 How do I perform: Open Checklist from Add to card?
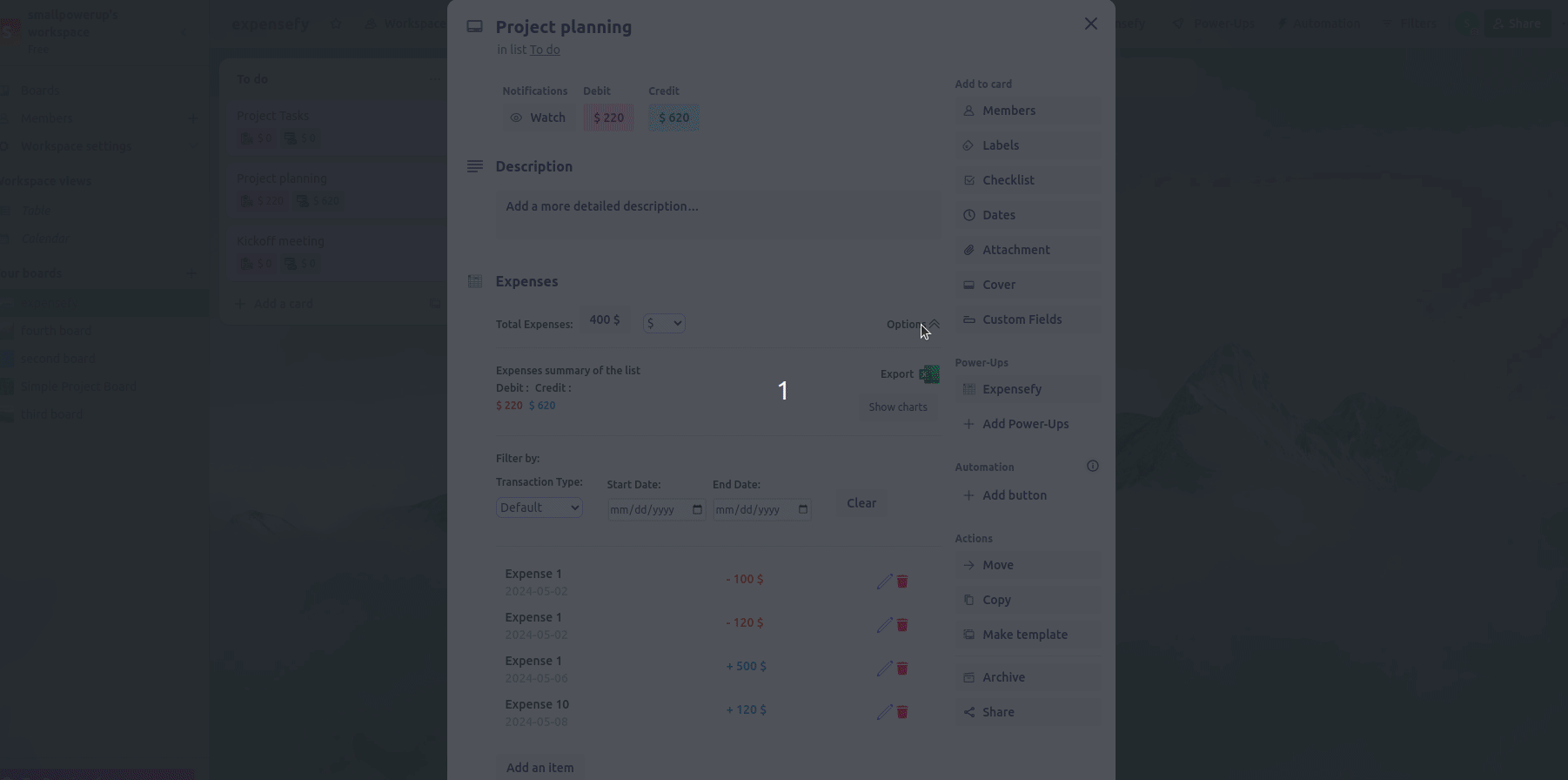[x=1028, y=180]
